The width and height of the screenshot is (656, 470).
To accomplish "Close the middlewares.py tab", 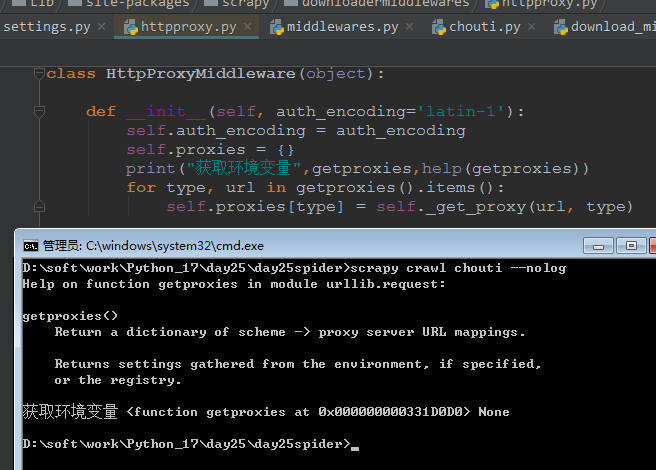I will point(410,27).
